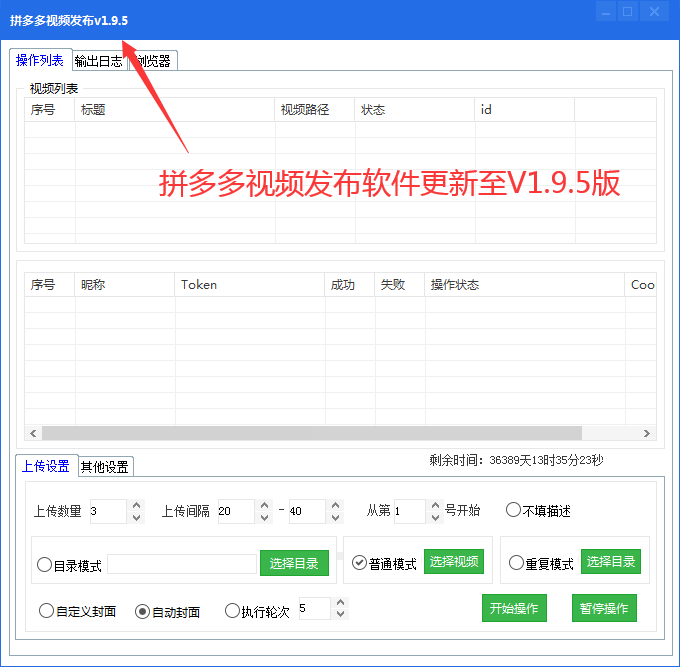Click the account table scroll right arrow
Screen dimensions: 680x667
pos(647,433)
